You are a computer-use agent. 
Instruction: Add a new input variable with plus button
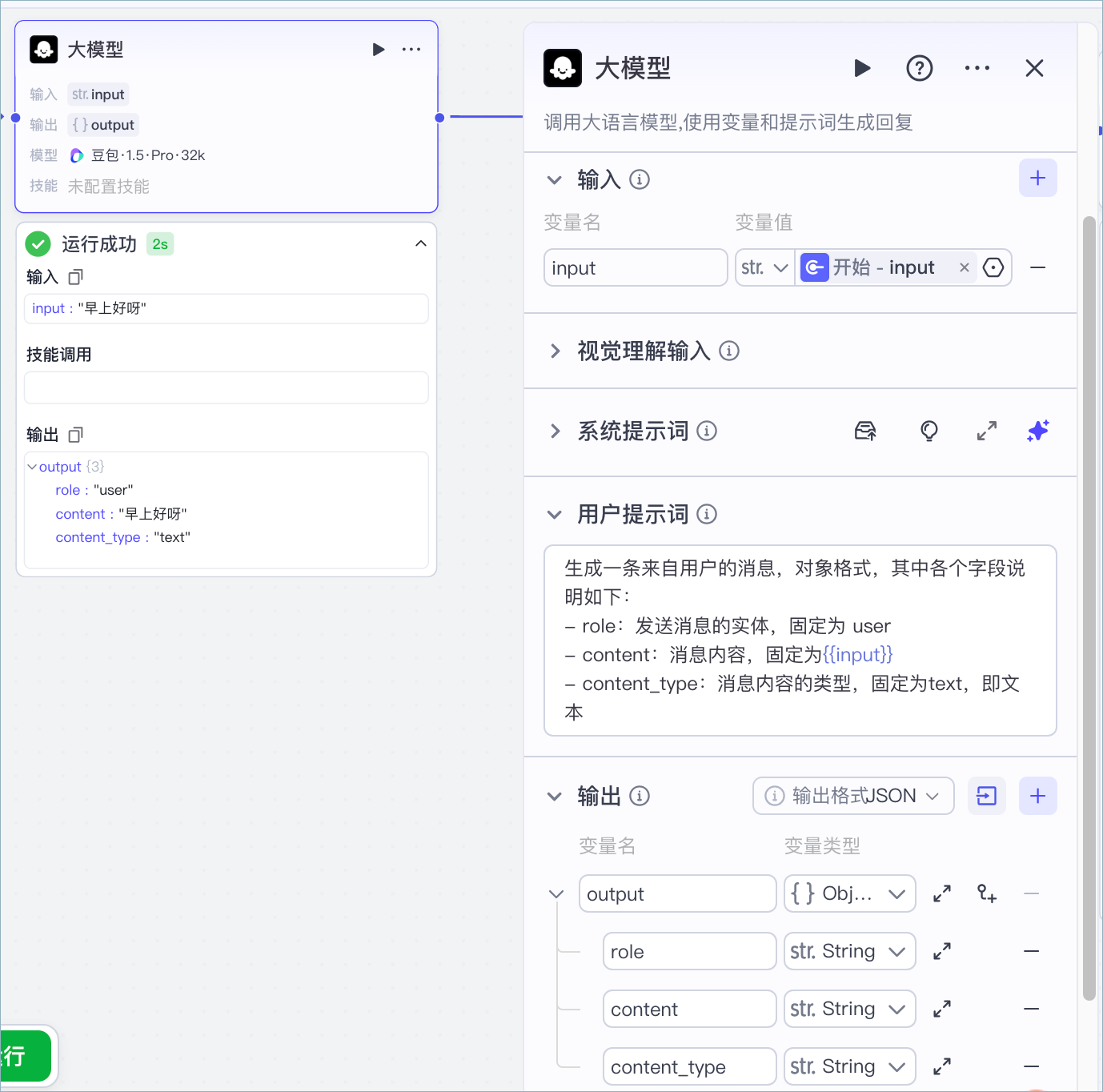1037,178
